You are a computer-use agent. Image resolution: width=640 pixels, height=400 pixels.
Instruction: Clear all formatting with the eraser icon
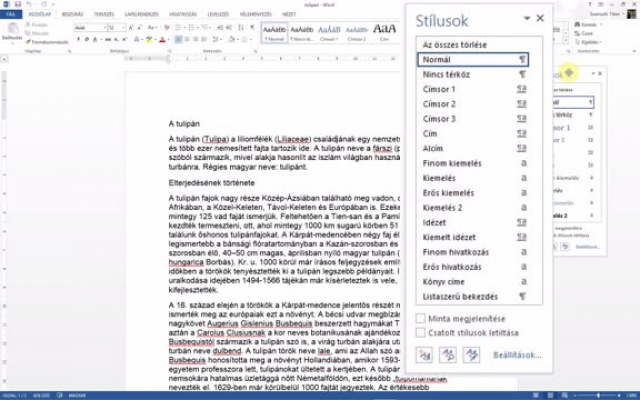point(167,28)
